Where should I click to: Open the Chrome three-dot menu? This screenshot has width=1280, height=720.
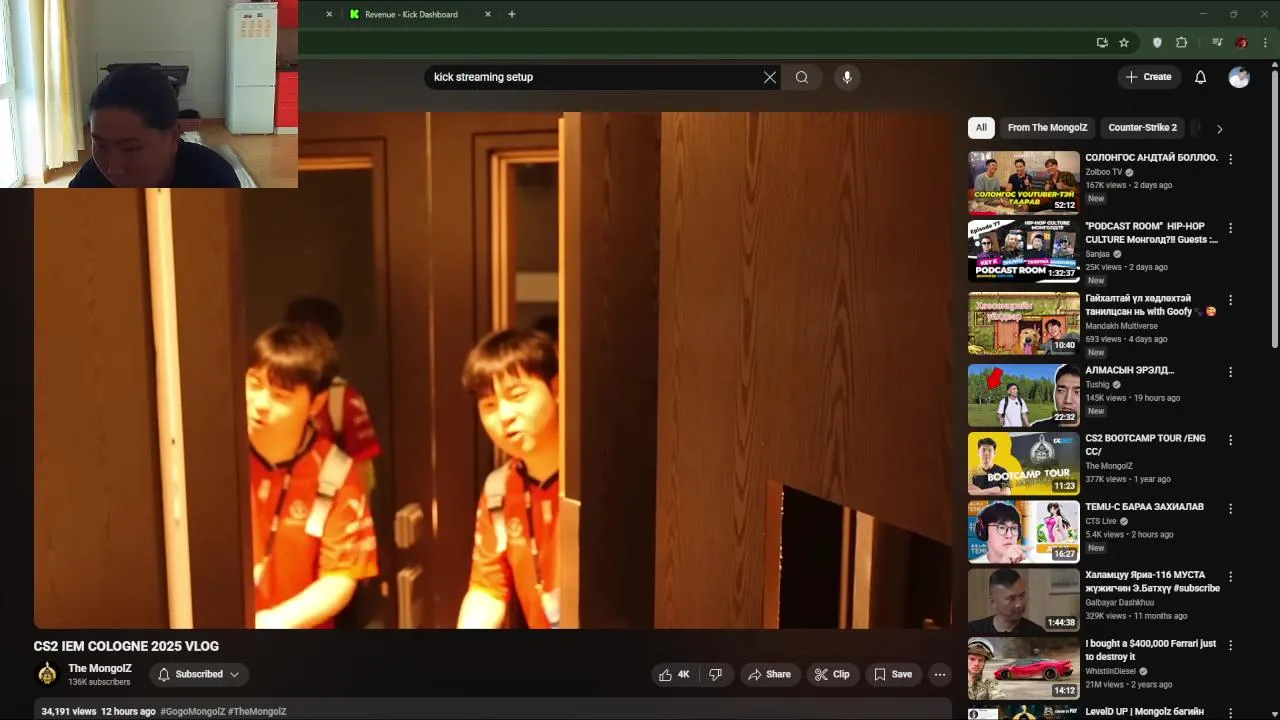[x=1266, y=43]
